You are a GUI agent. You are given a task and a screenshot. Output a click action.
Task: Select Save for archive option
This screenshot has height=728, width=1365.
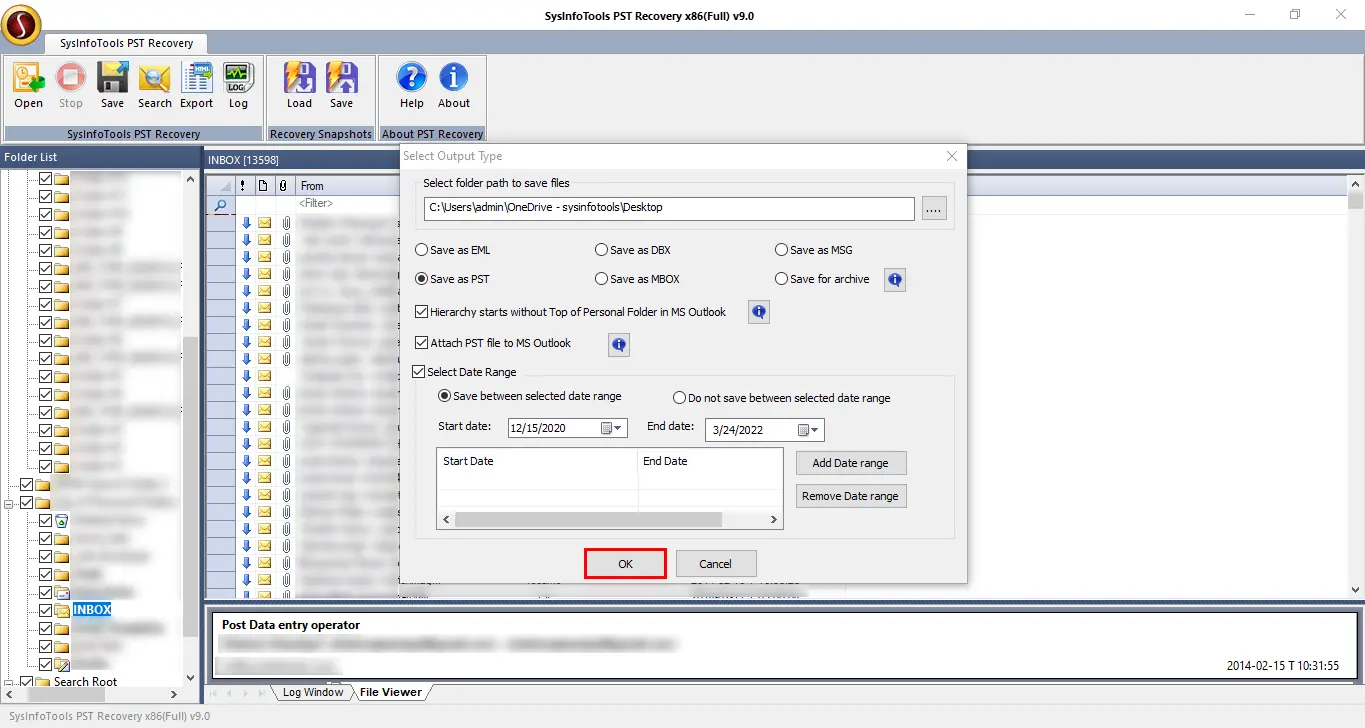(x=822, y=279)
